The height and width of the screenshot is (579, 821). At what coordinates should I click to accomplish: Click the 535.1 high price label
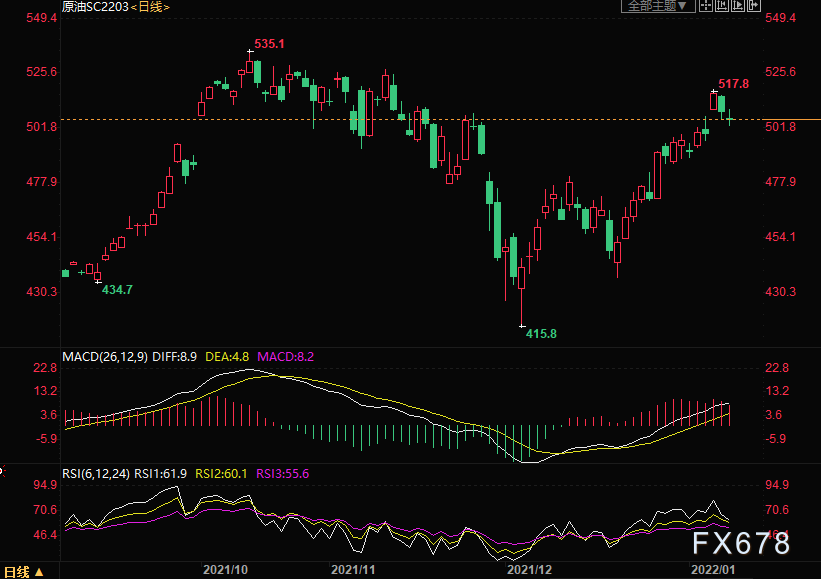tap(270, 44)
